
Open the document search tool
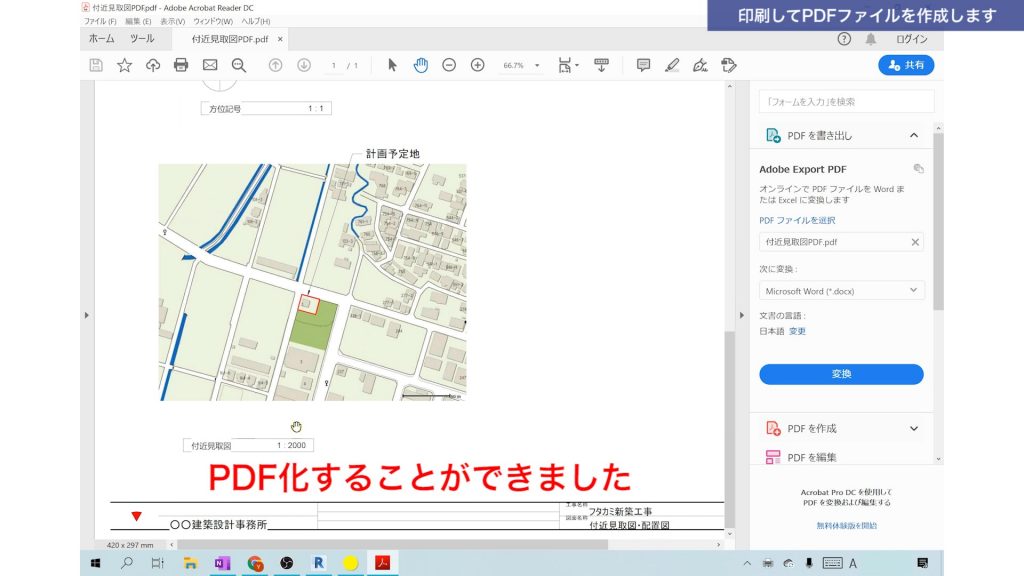click(238, 65)
